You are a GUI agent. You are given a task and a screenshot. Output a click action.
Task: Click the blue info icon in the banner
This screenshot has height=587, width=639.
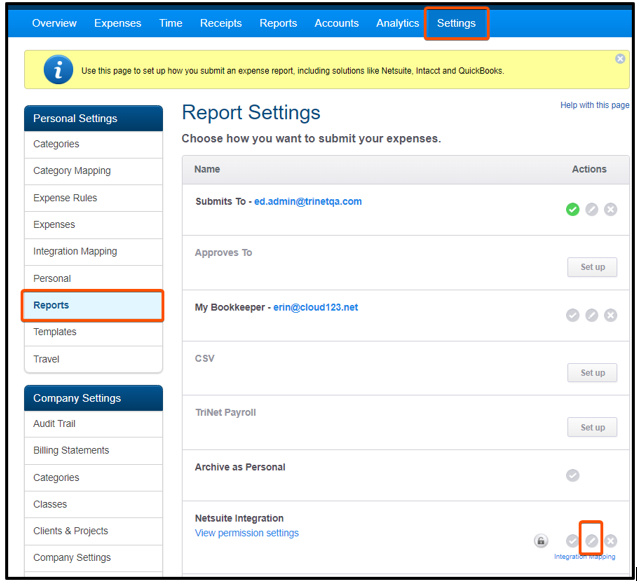(x=58, y=69)
